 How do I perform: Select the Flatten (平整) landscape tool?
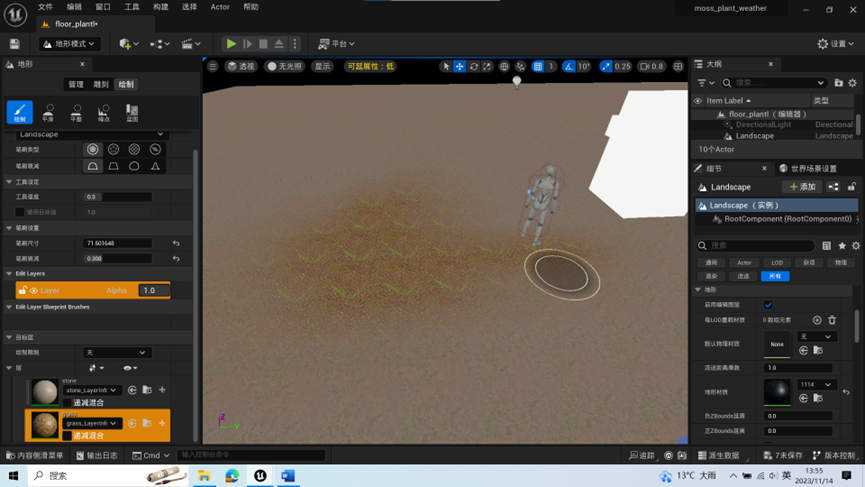(76, 112)
